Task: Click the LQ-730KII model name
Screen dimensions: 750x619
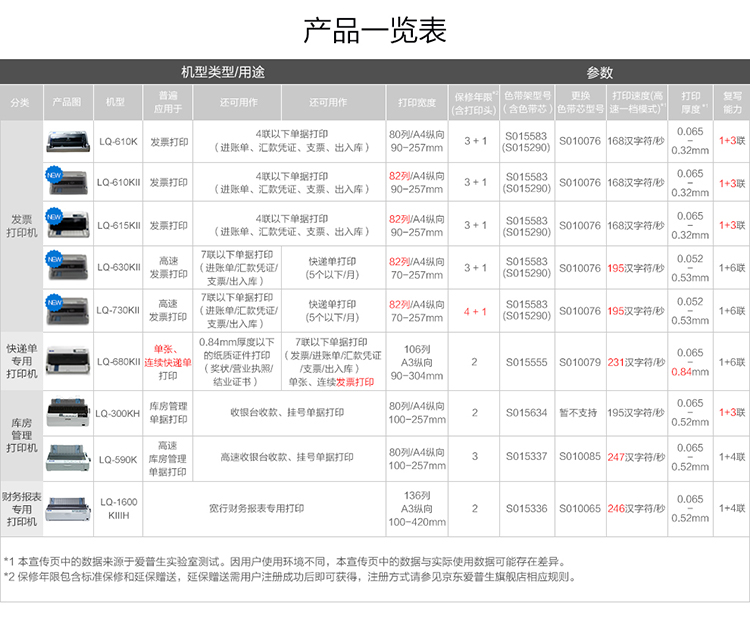Action: point(118,310)
